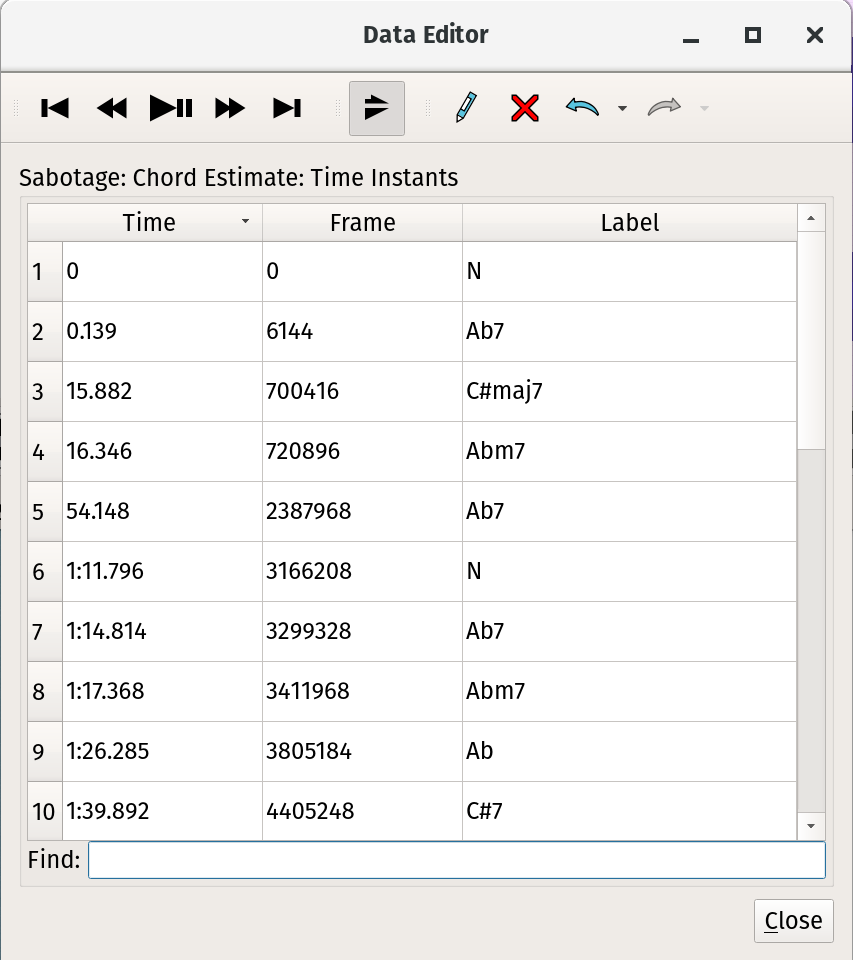Toggle the track playback position button
The image size is (853, 960).
click(376, 108)
